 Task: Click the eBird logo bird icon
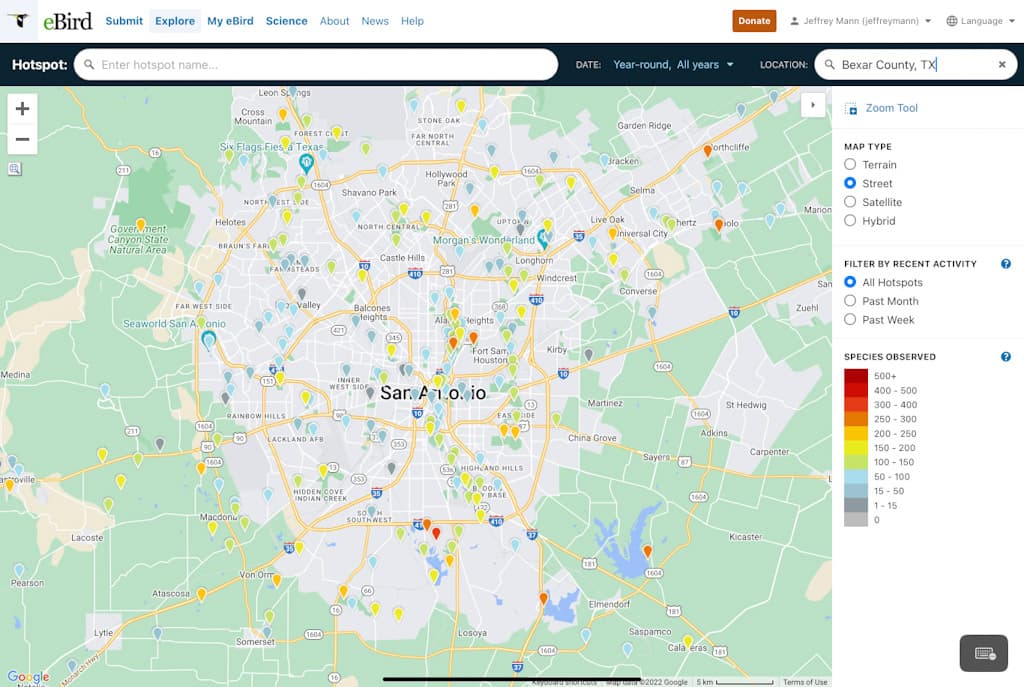(21, 20)
